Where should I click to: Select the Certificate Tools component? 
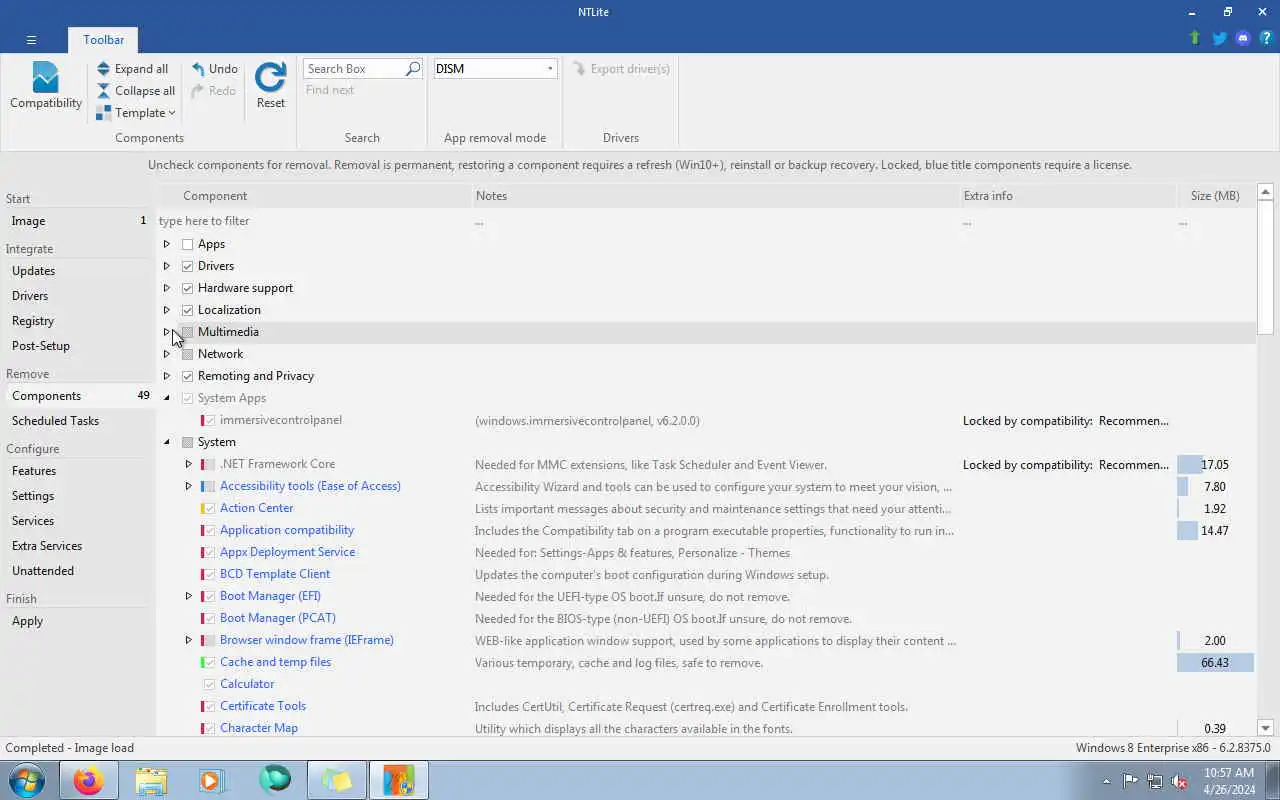262,706
